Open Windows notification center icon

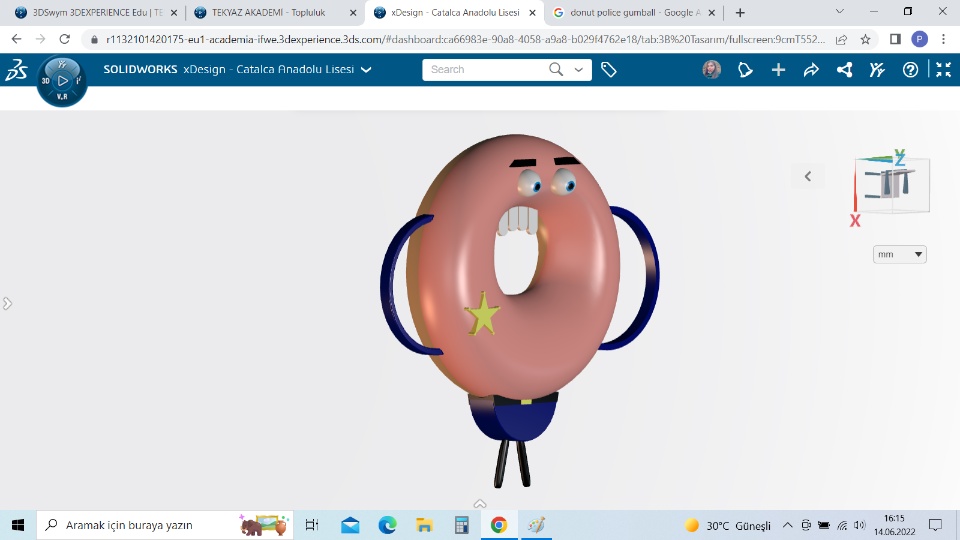[936, 525]
